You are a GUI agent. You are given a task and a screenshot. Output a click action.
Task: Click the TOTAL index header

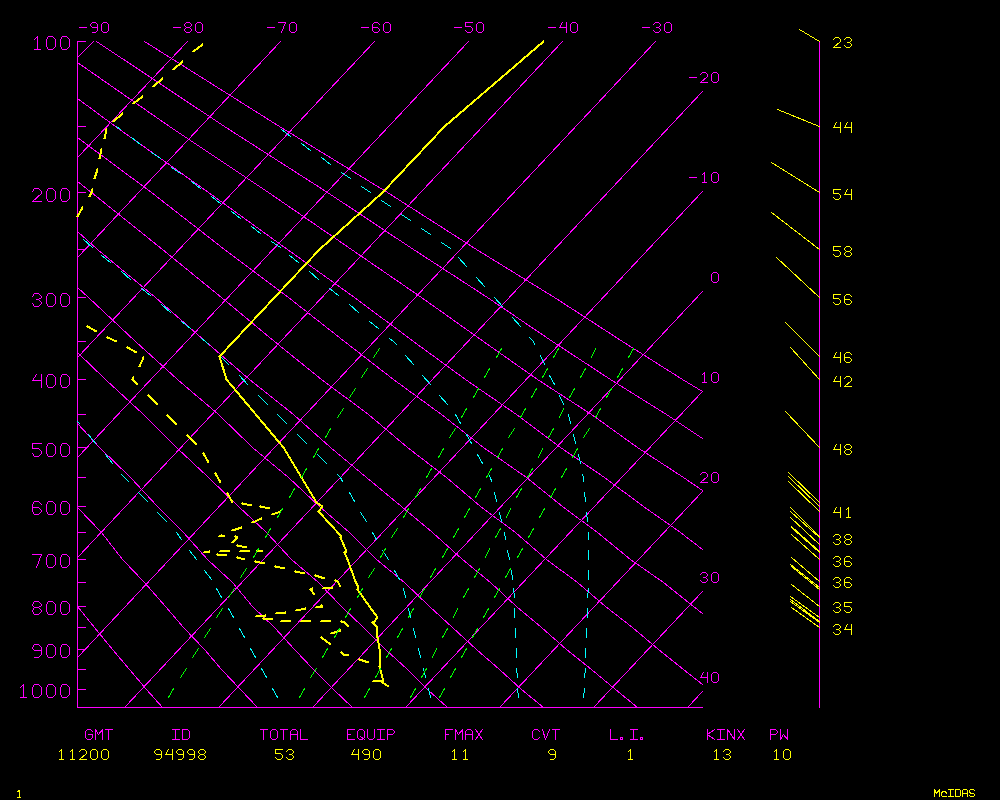pos(284,735)
